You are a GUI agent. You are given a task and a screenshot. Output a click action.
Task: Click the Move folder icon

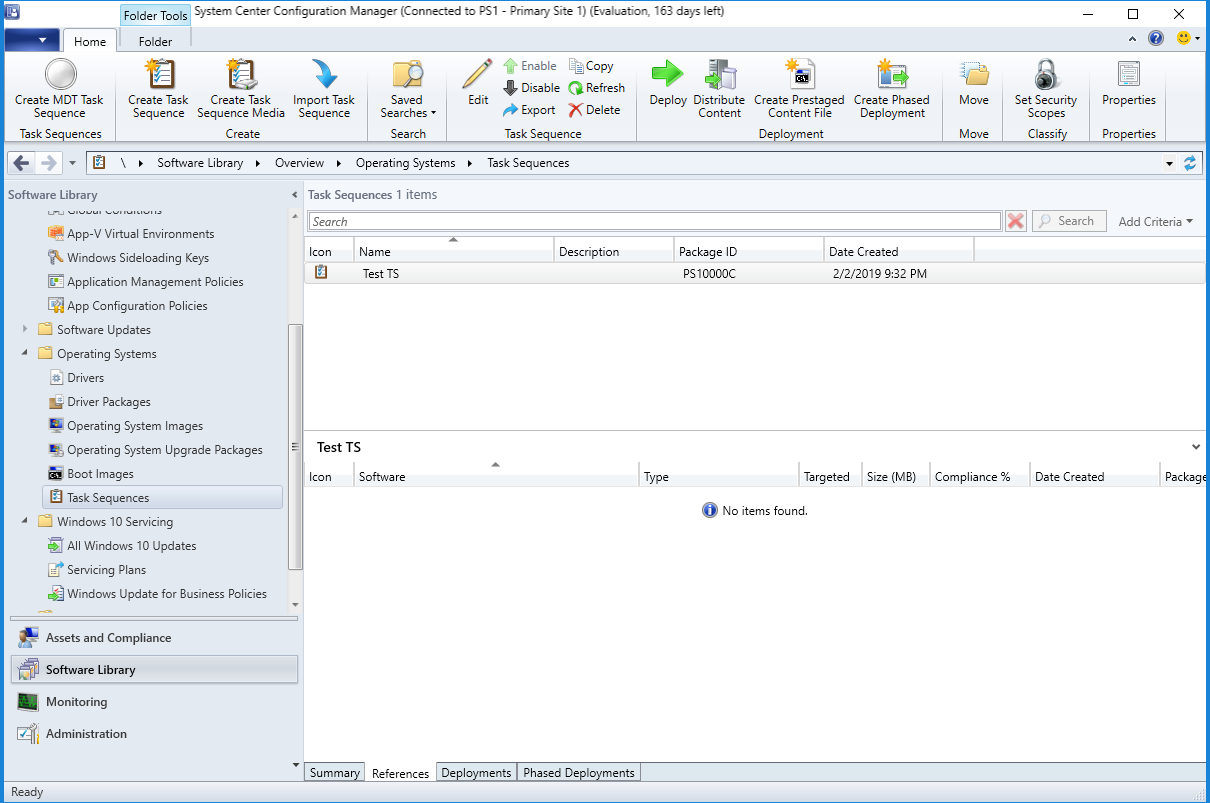(x=974, y=75)
